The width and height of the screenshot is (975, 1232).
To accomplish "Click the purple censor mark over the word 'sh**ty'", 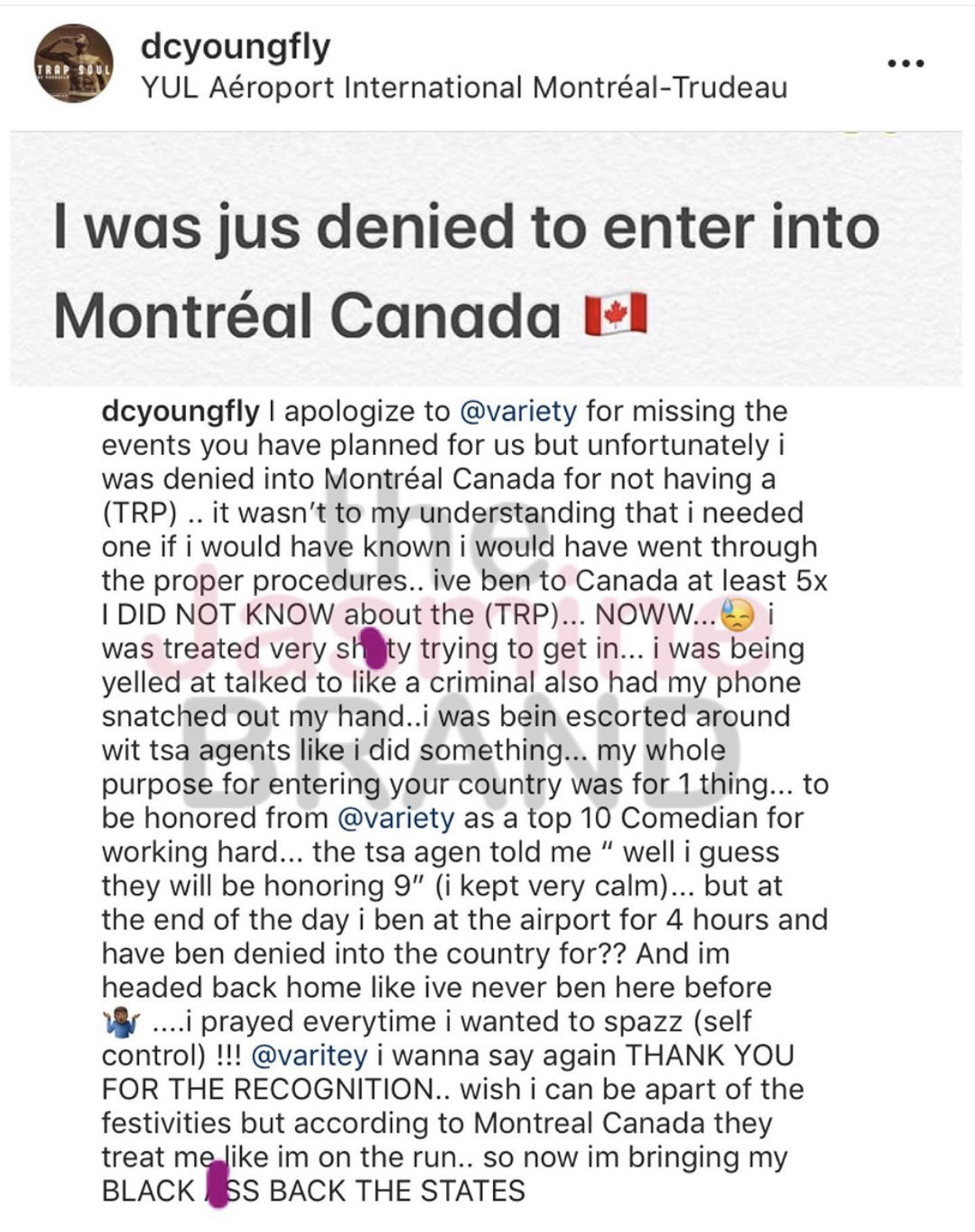I will 375,650.
